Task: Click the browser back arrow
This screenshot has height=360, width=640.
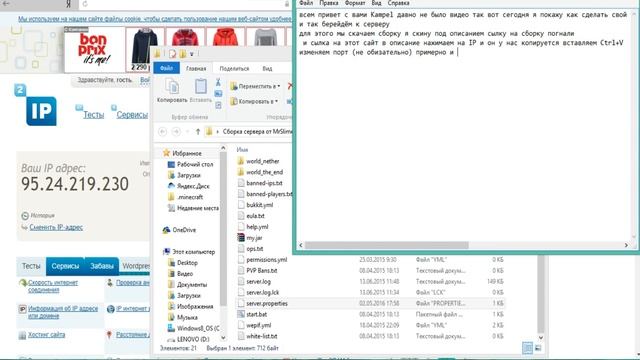Action: (6, 4)
